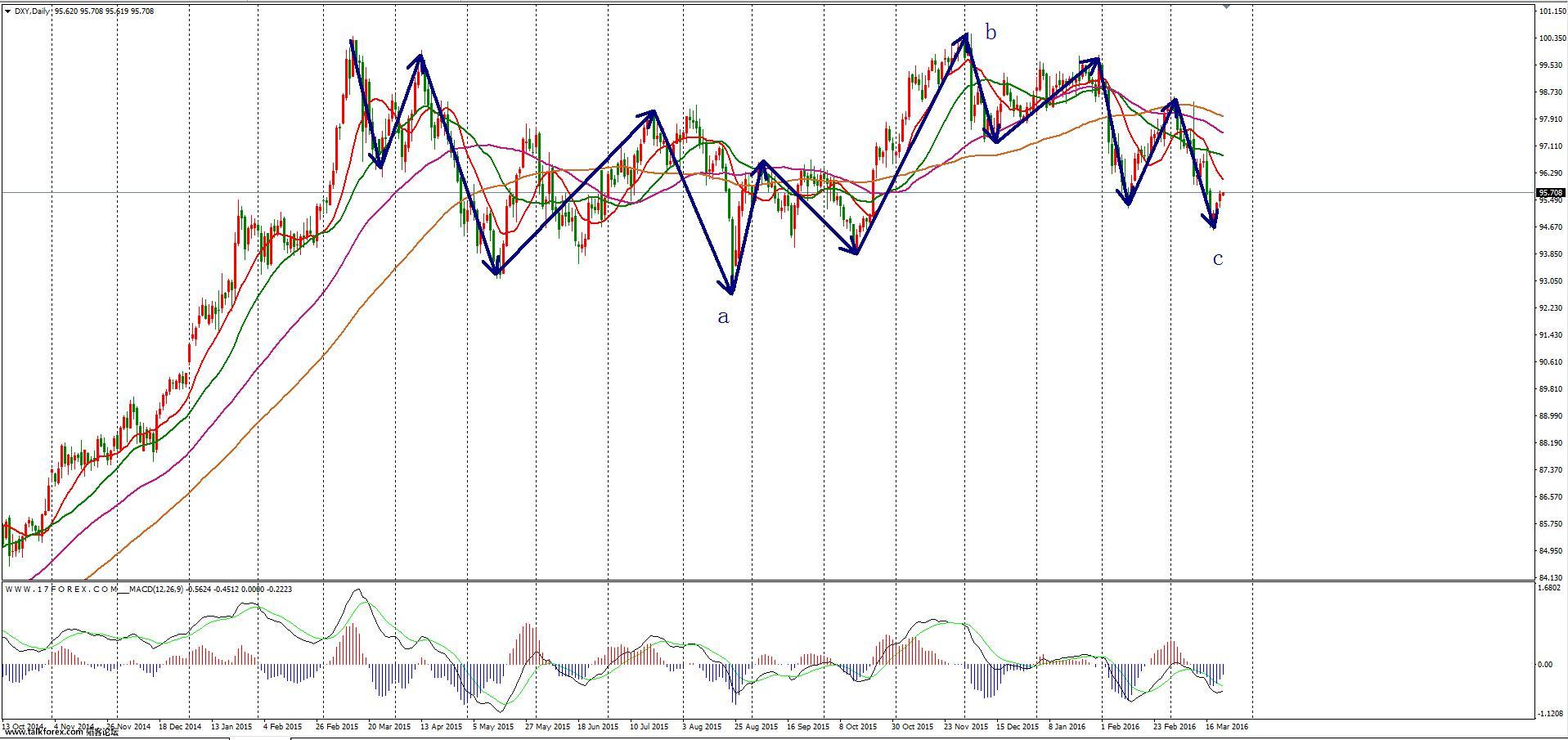Click the MACD 0.00 scale level
The width and height of the screenshot is (1568, 740).
(x=1546, y=665)
